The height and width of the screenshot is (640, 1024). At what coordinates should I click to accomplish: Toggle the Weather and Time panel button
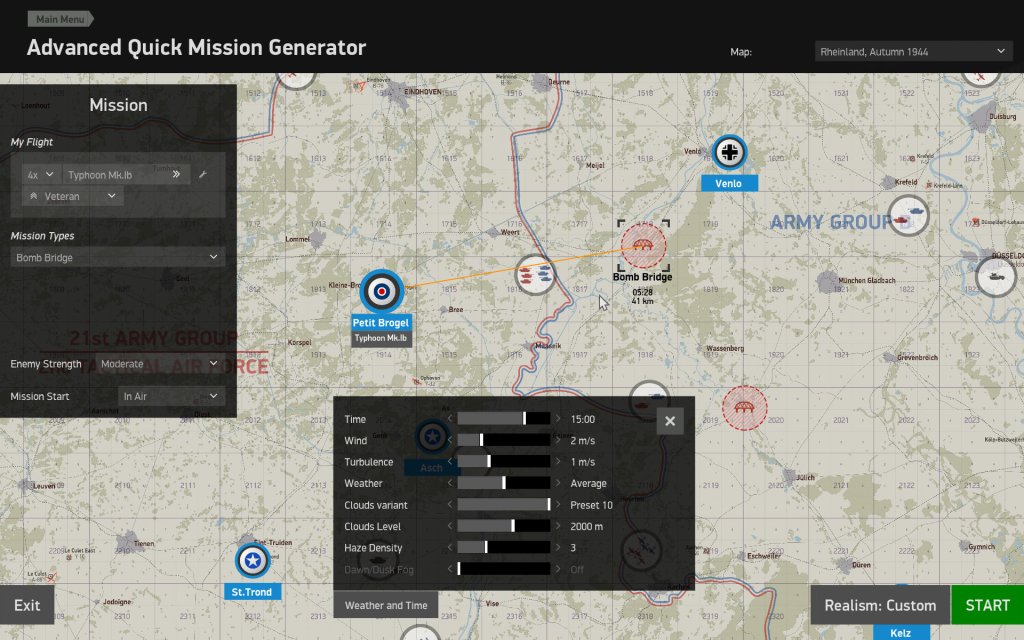pos(386,605)
